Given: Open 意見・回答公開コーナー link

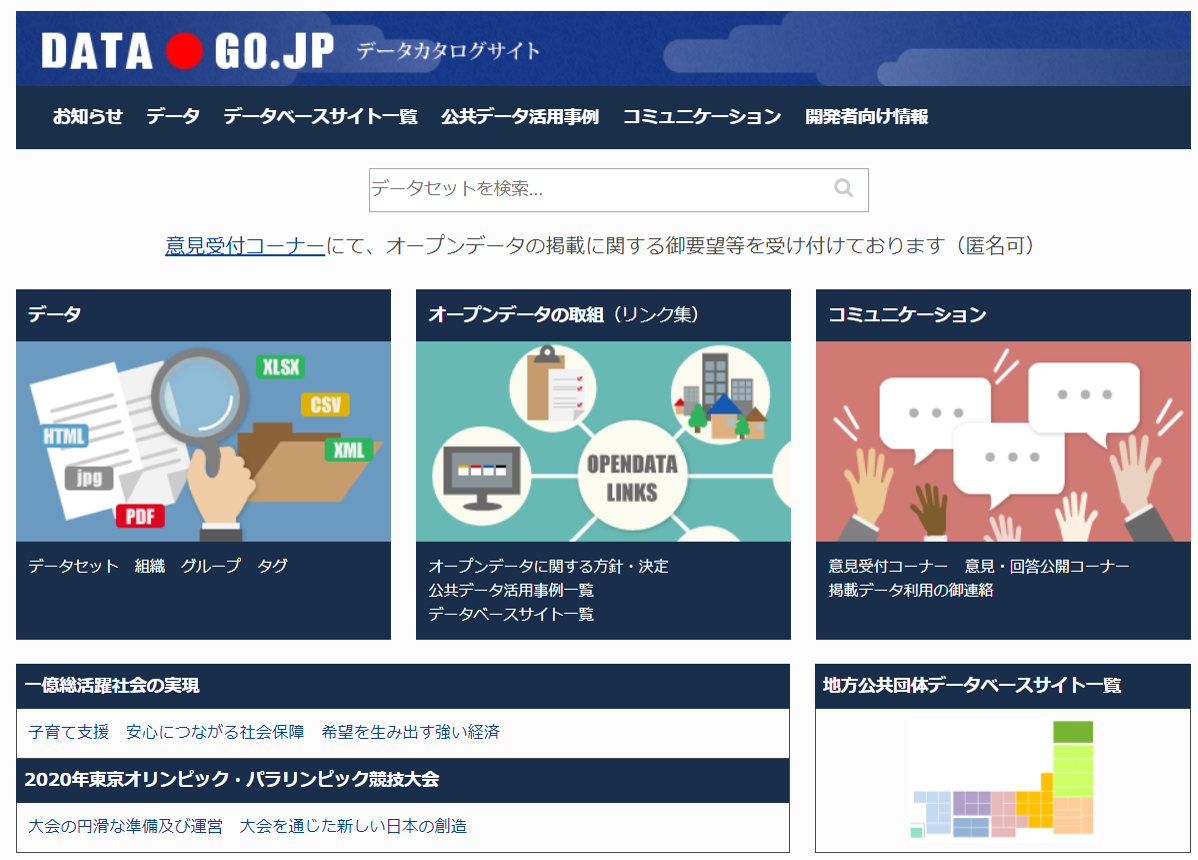Looking at the screenshot, I should (x=1047, y=566).
